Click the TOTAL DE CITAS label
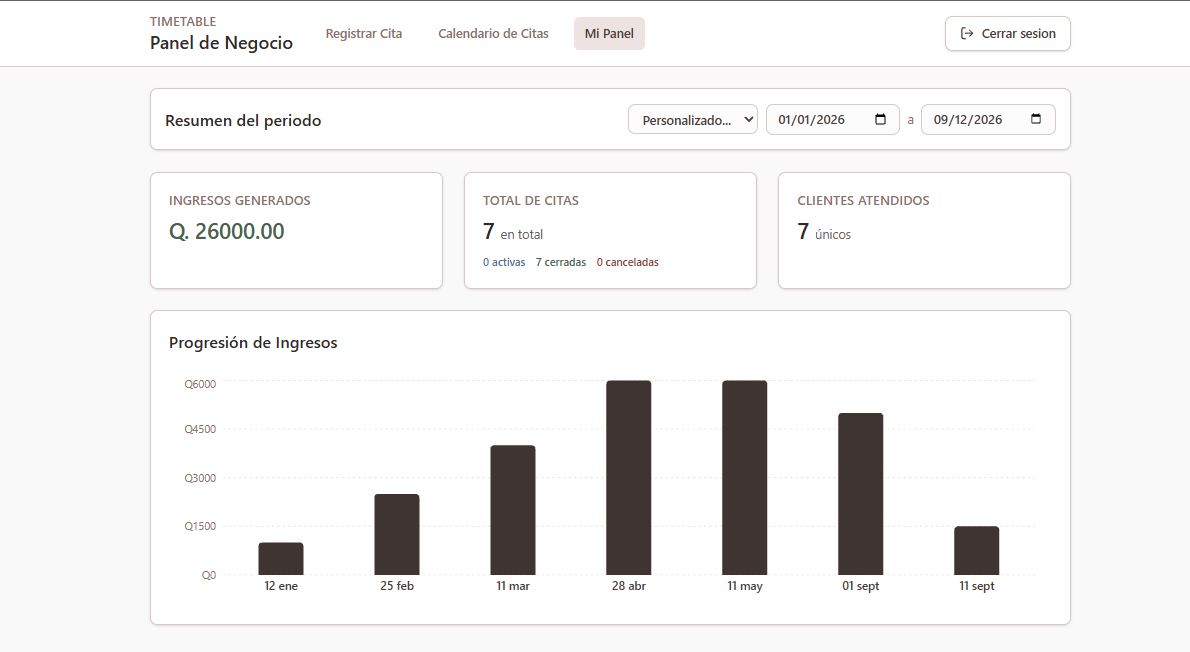1190x652 pixels. tap(530, 200)
